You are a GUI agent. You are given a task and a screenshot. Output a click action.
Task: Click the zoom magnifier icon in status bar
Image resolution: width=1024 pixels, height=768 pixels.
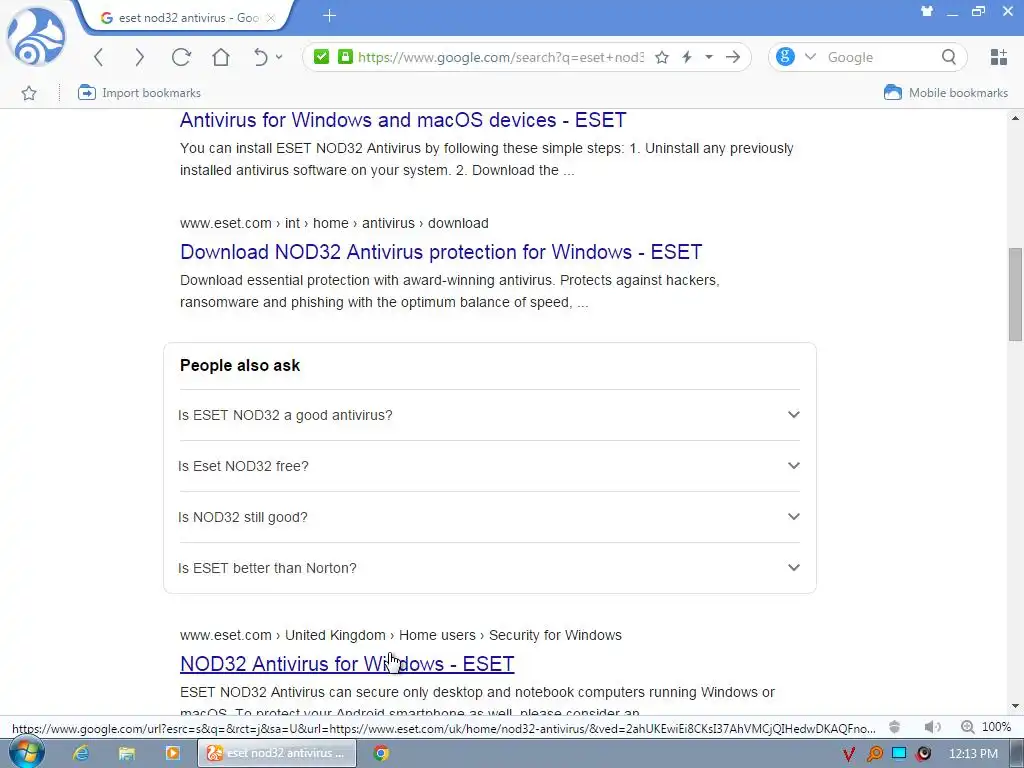pyautogui.click(x=967, y=727)
